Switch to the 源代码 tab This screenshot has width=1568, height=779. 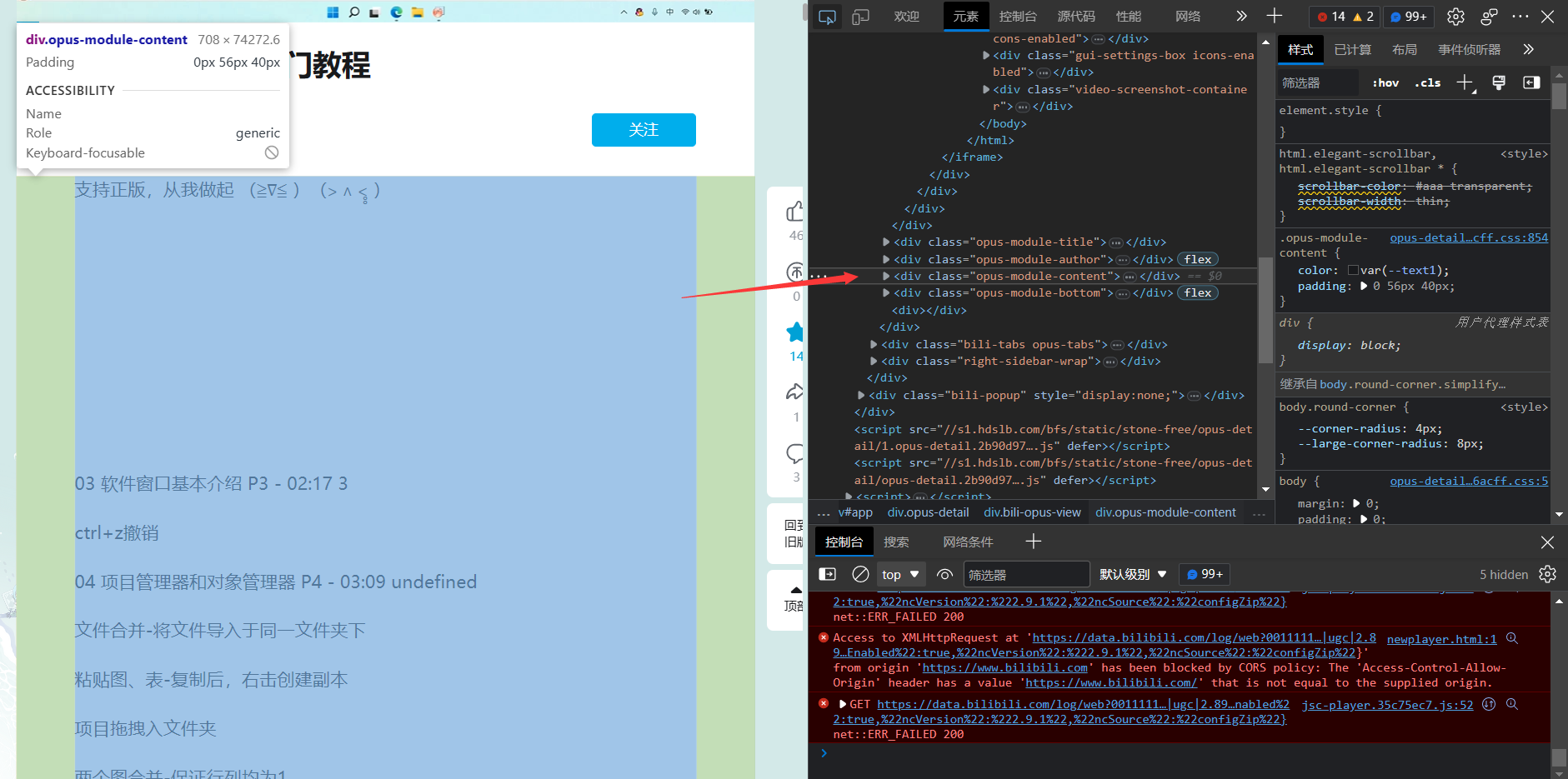click(1076, 17)
